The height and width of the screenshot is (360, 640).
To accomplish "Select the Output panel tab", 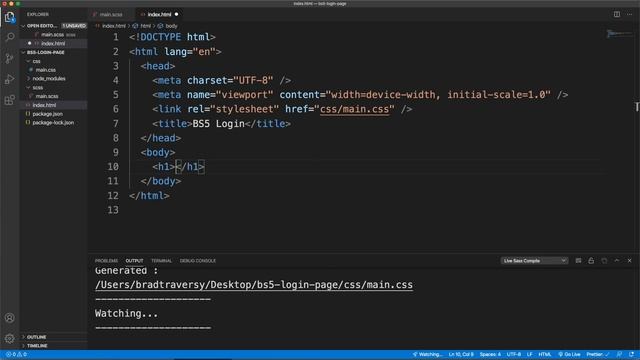I will click(x=134, y=260).
